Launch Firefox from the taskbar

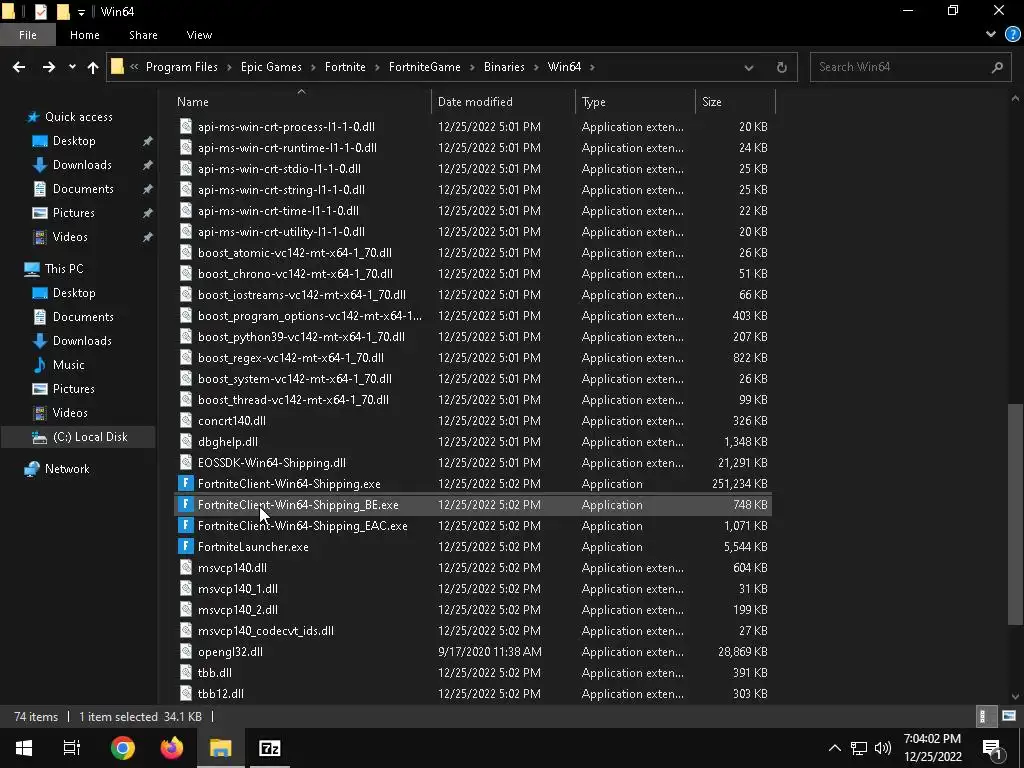(x=172, y=748)
